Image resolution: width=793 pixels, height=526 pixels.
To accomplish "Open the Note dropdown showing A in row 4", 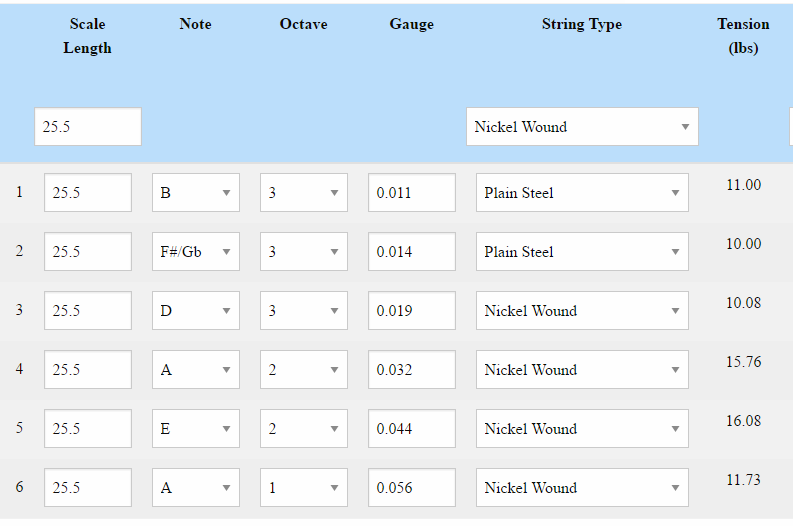I will [x=195, y=370].
